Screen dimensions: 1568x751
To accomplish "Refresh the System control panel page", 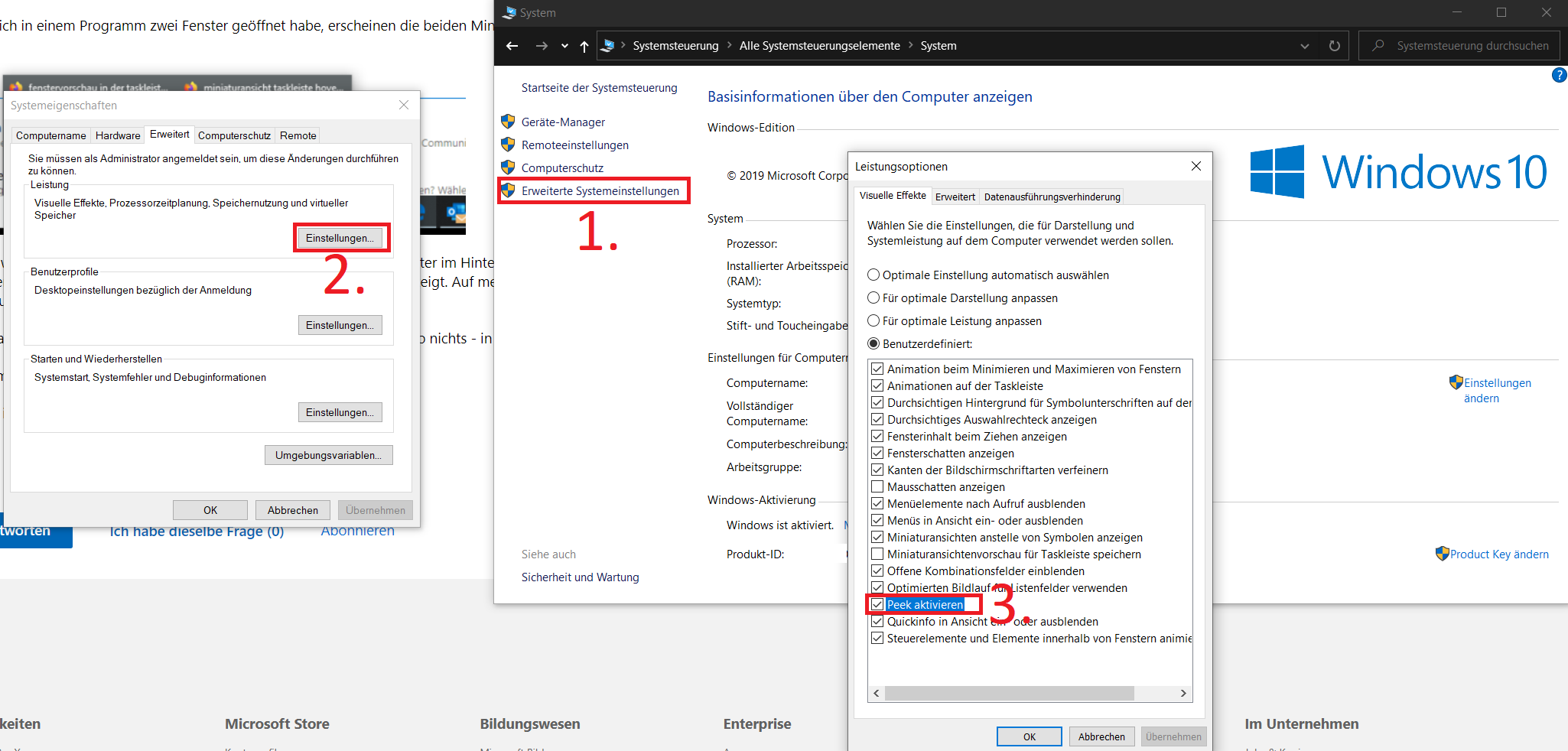I will (x=1335, y=46).
